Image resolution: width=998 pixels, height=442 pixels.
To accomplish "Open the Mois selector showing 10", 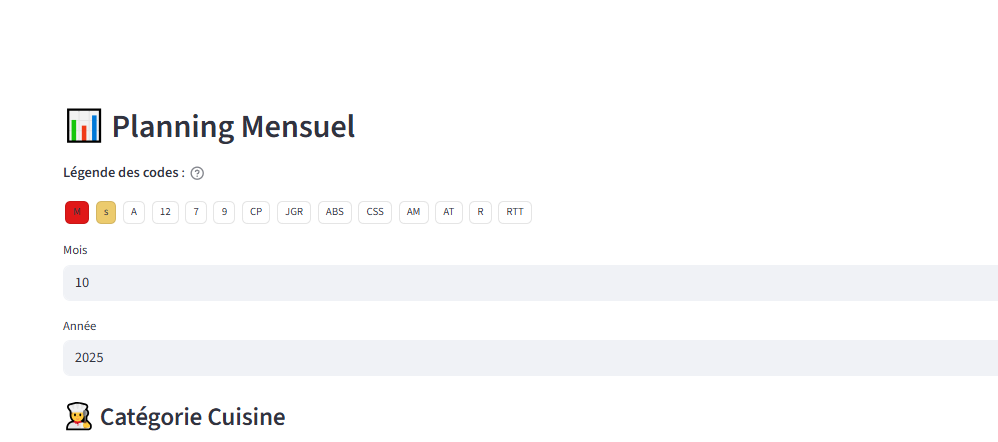I will [530, 283].
